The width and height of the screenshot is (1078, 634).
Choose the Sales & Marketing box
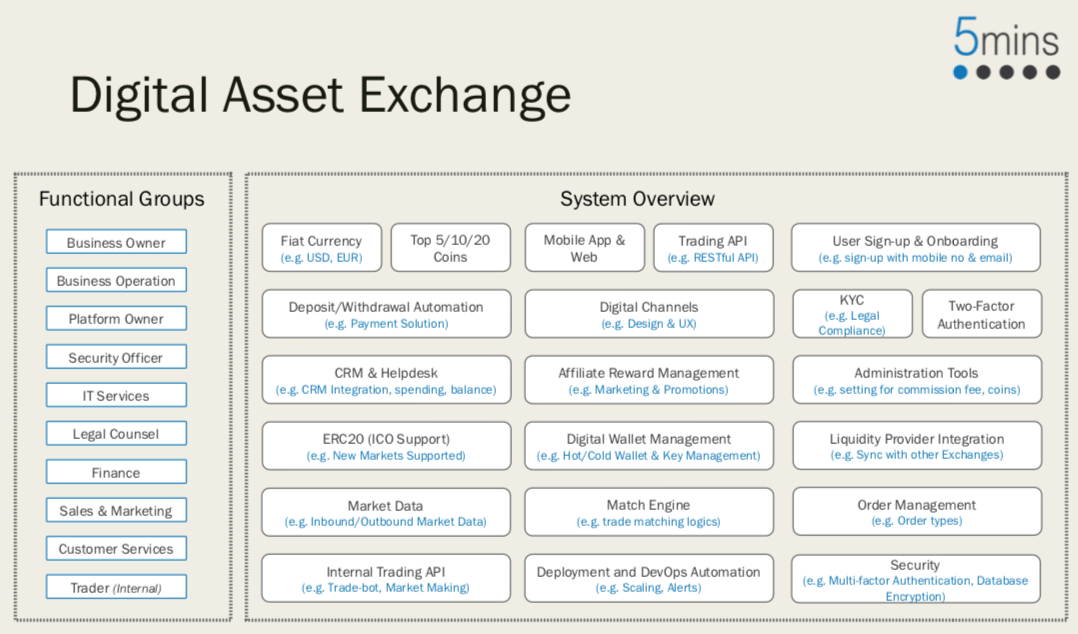click(x=116, y=511)
